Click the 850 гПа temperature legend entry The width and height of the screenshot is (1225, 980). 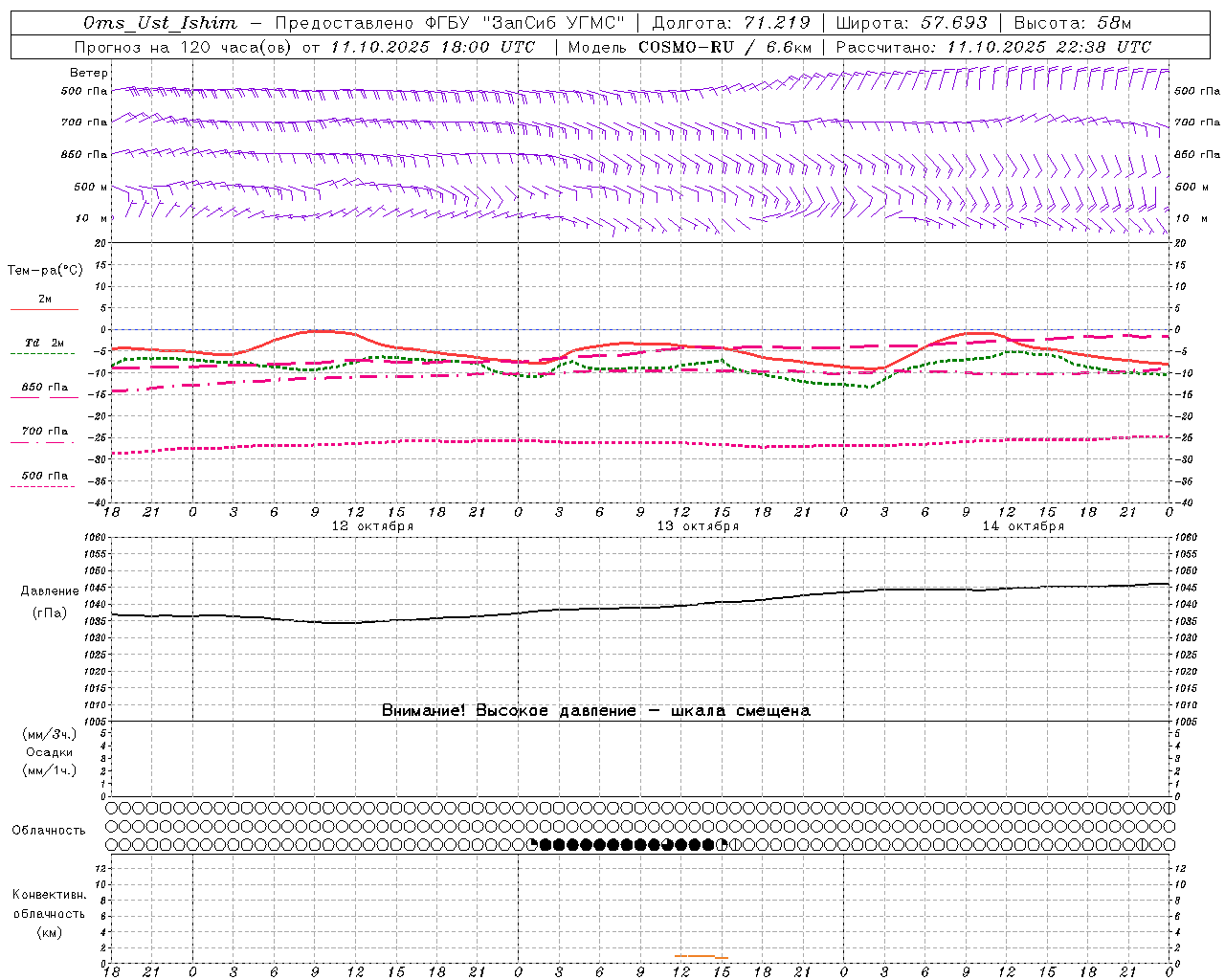pos(45,388)
